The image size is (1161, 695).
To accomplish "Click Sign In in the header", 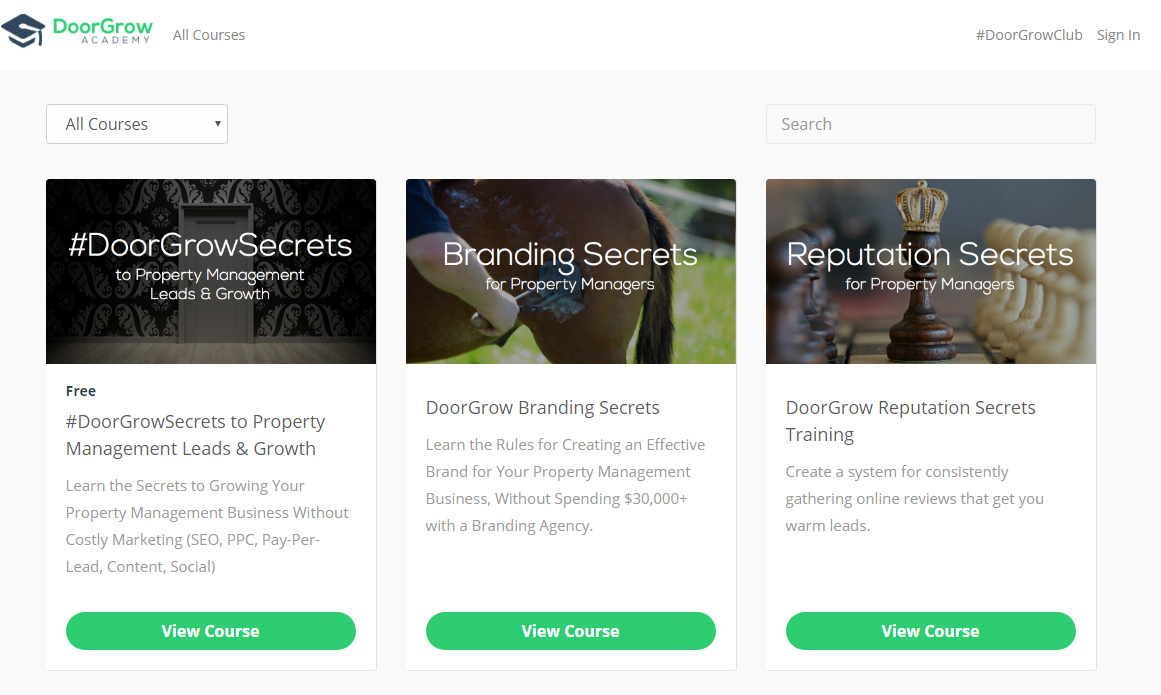I will tap(1118, 35).
